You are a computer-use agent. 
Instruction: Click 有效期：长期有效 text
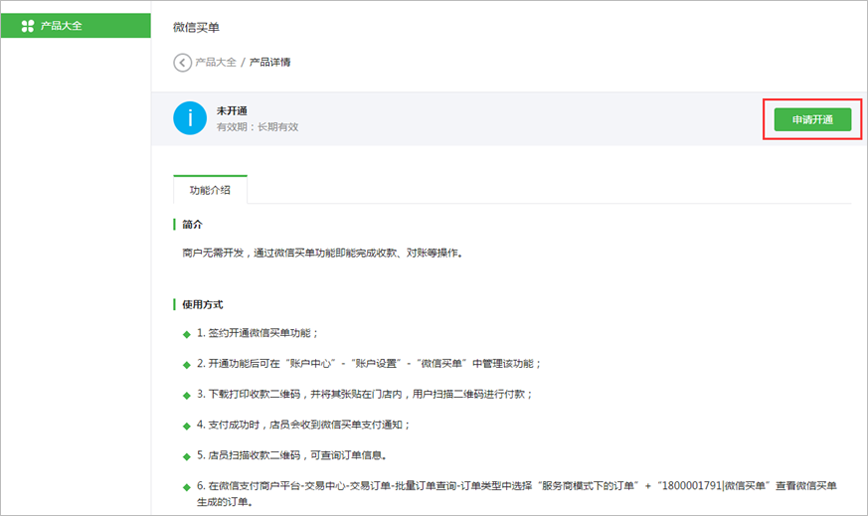(257, 127)
